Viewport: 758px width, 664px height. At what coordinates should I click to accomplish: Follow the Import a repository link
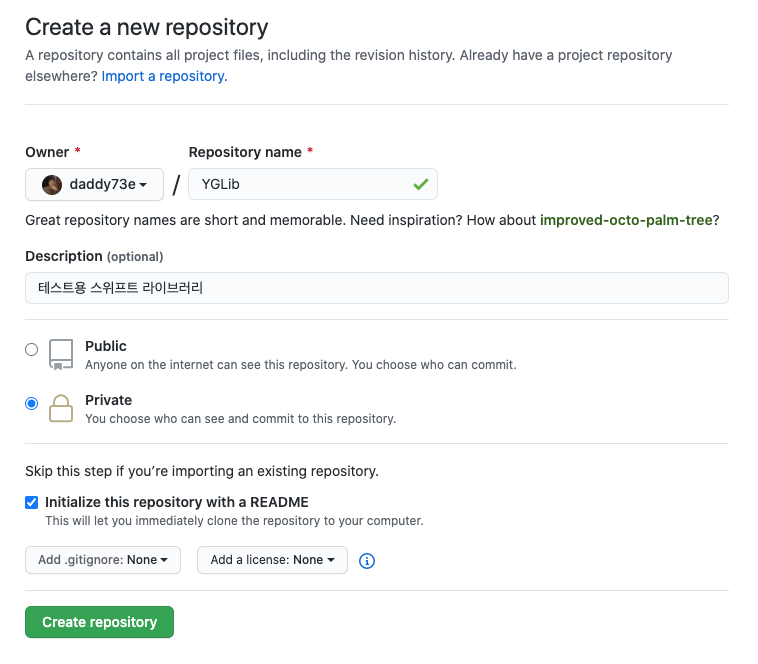coord(164,76)
